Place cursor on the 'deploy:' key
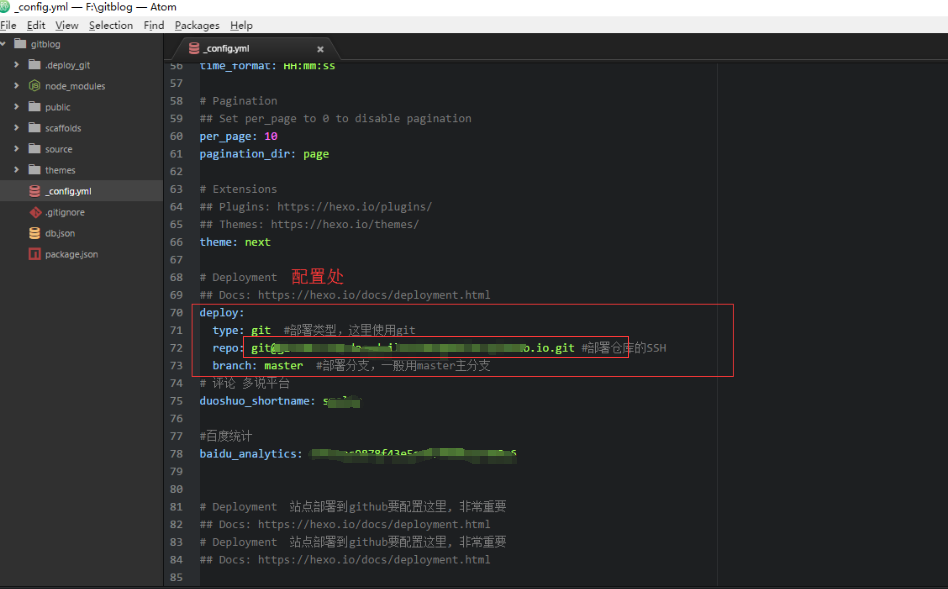 click(222, 313)
